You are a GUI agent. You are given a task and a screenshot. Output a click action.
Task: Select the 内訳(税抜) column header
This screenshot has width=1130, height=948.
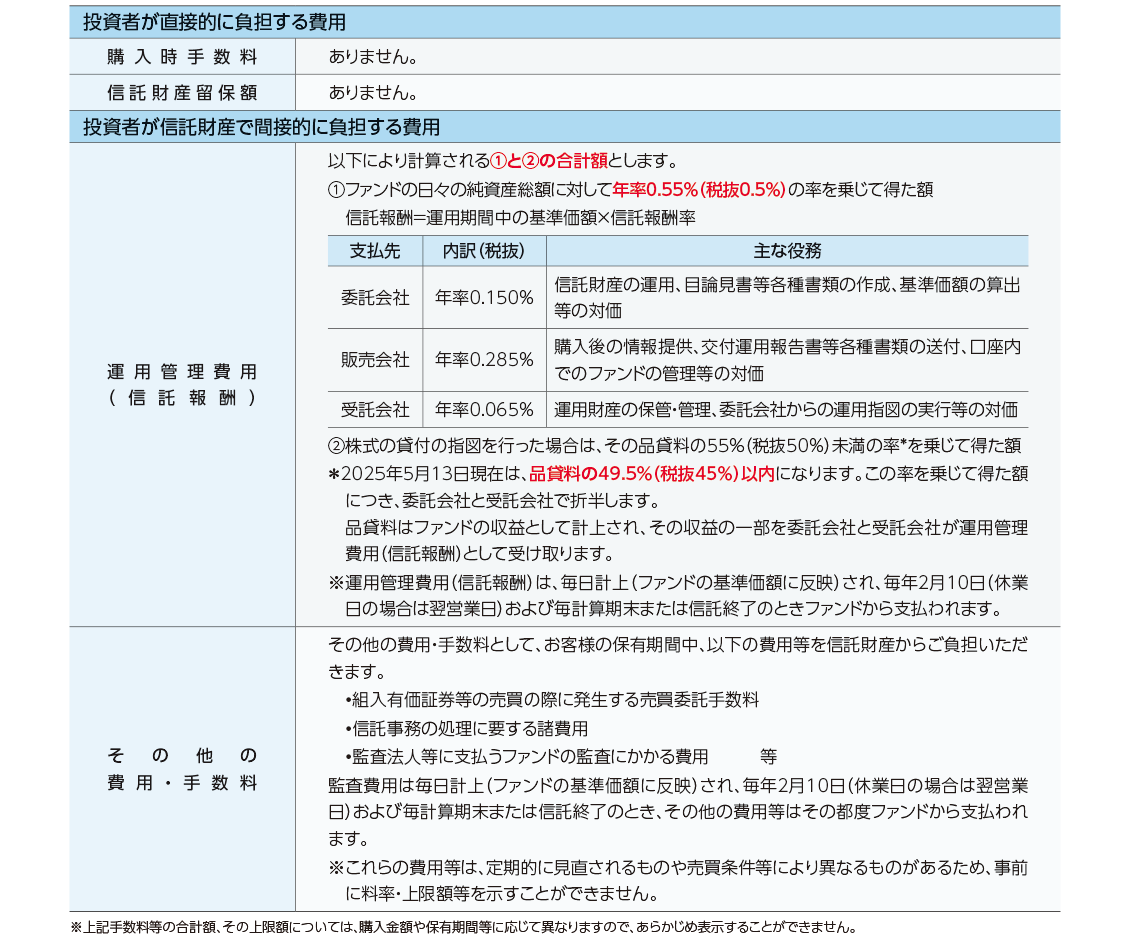click(x=484, y=251)
